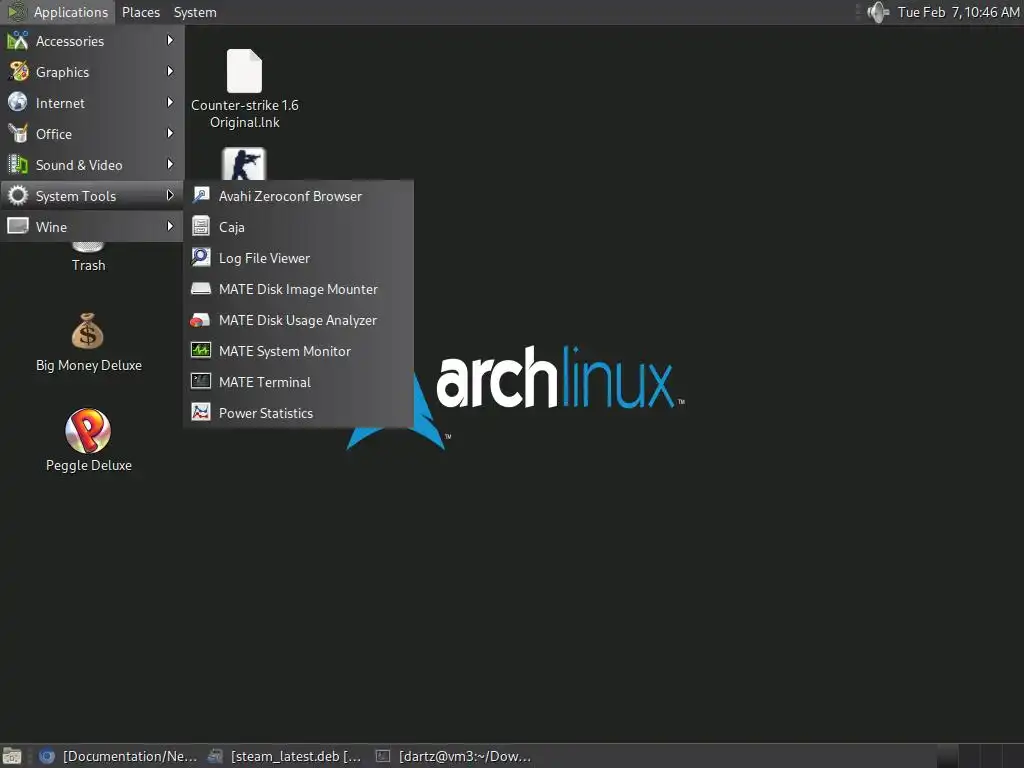Expand the Office submenu arrow
Image resolution: width=1024 pixels, height=768 pixels.
[x=170, y=133]
